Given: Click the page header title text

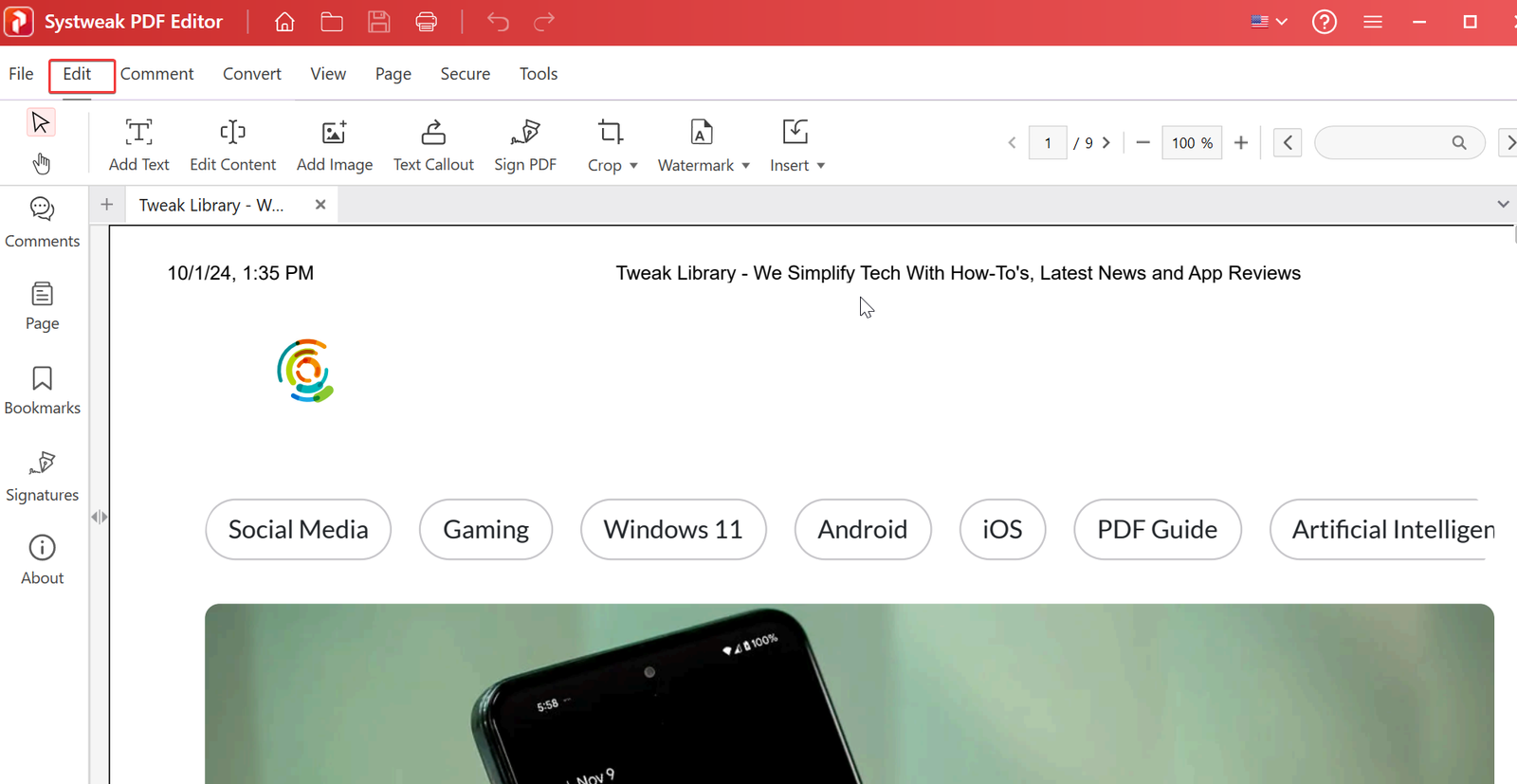Looking at the screenshot, I should pyautogui.click(x=958, y=273).
